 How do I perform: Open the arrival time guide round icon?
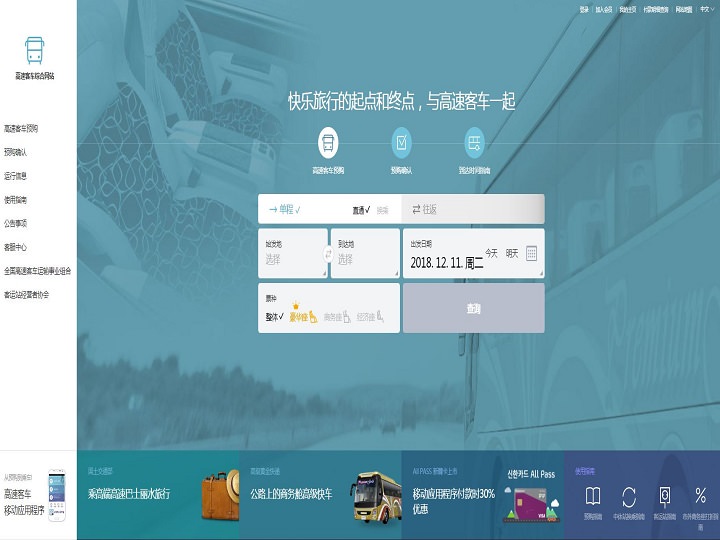coord(474,142)
